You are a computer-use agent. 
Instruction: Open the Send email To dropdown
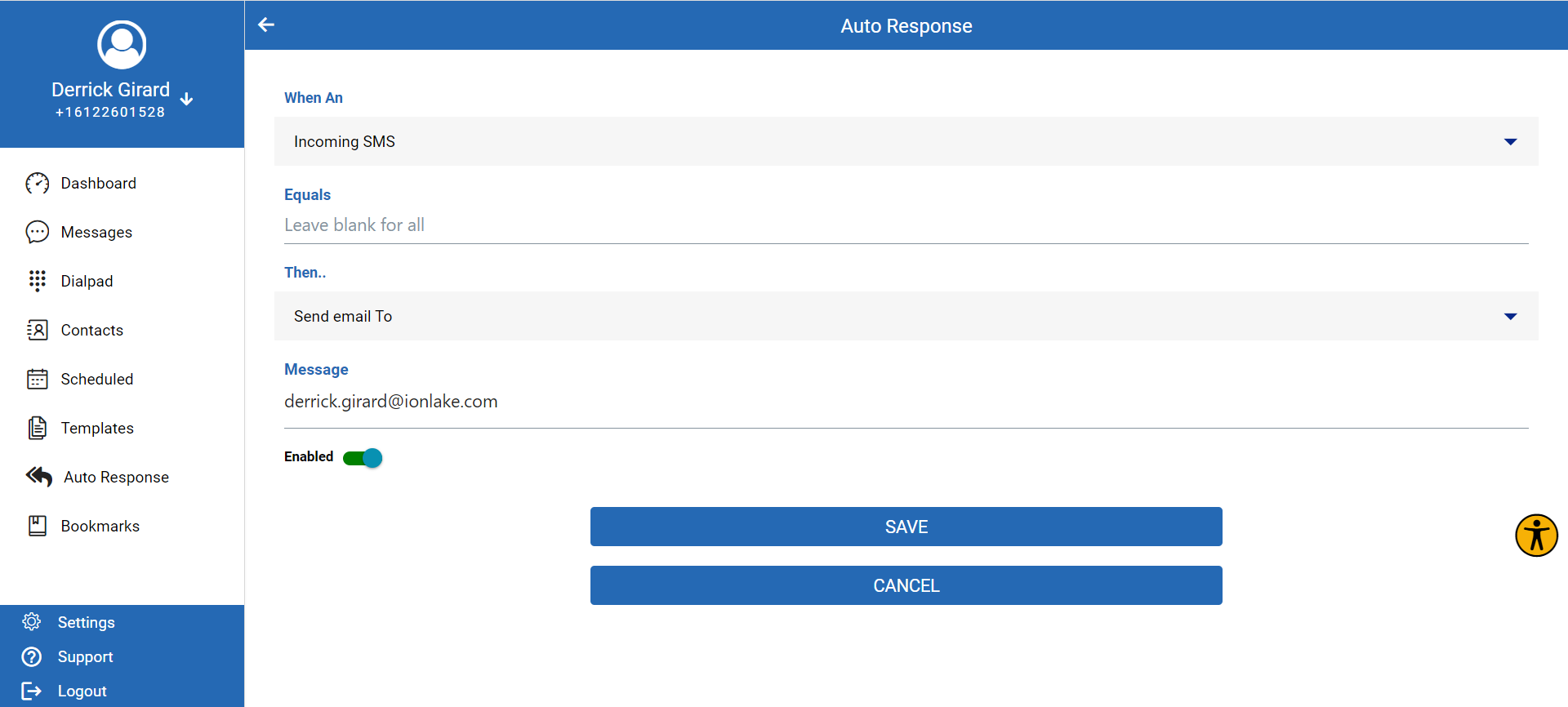(906, 316)
